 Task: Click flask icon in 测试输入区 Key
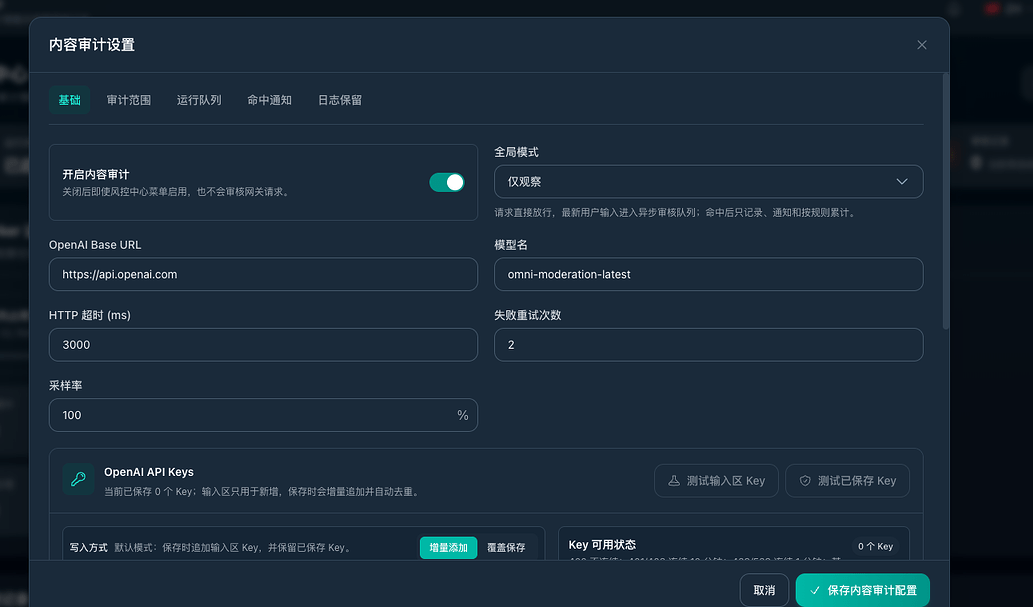coord(674,481)
